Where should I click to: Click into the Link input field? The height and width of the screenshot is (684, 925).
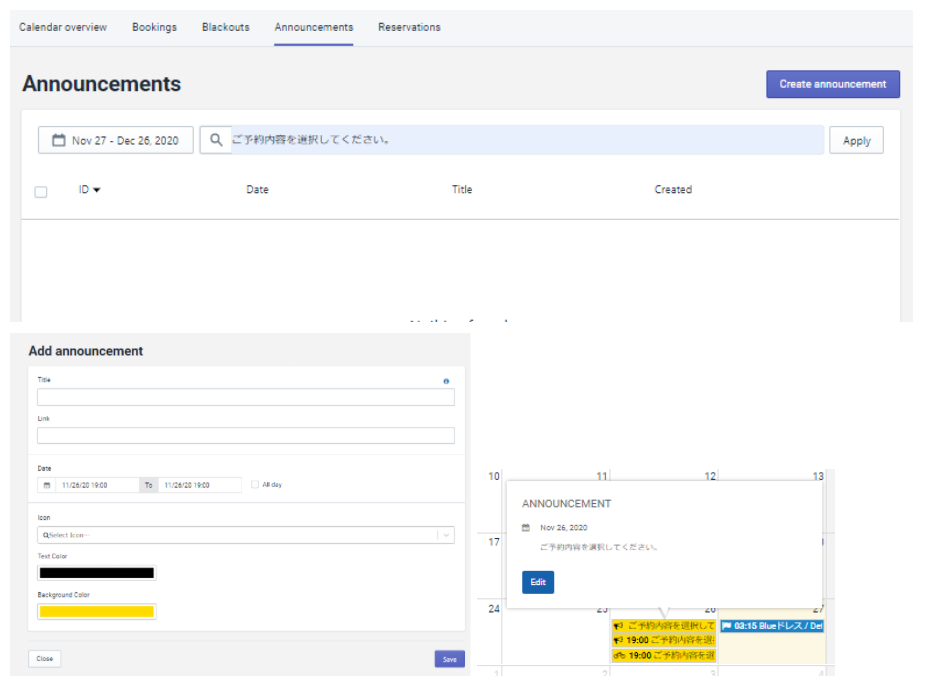(x=246, y=435)
